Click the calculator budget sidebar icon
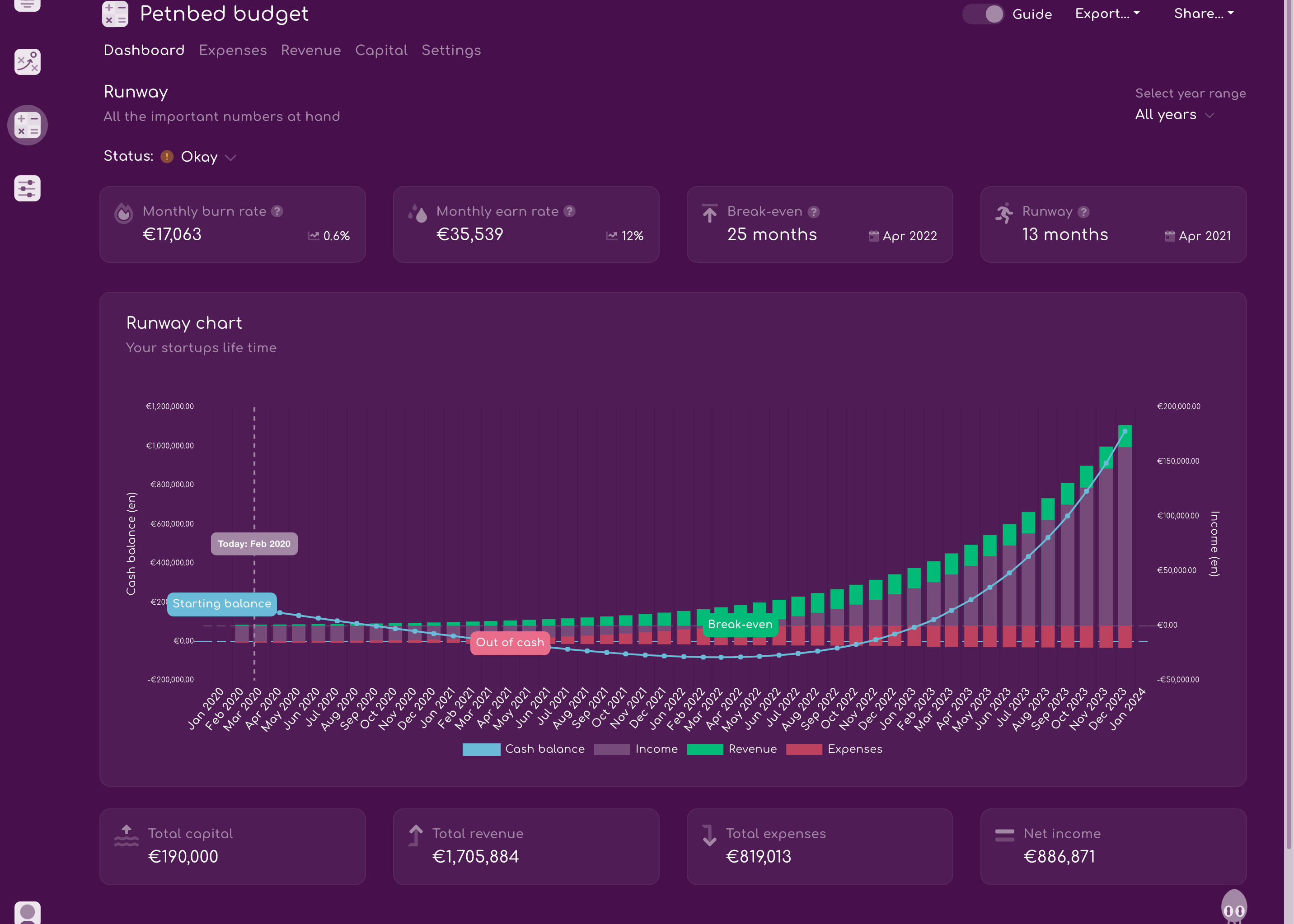 27,125
